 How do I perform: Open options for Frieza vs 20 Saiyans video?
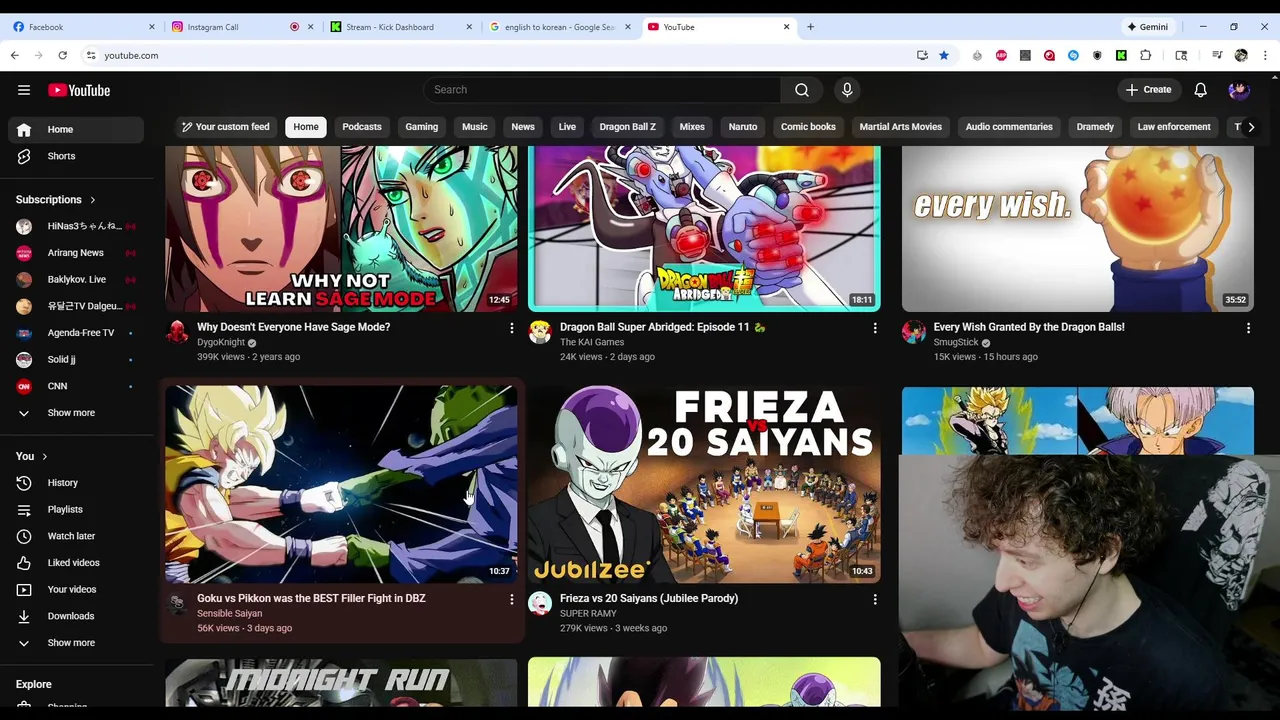pos(875,599)
